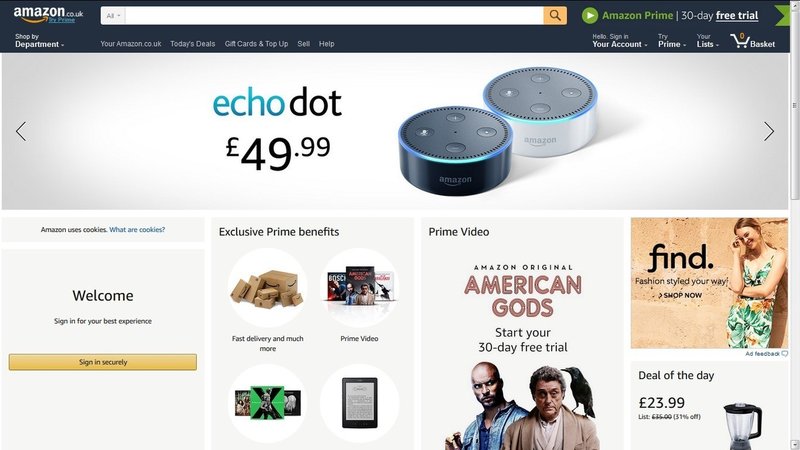Open the Fast delivery boxes image
The width and height of the screenshot is (800, 450).
tap(267, 288)
